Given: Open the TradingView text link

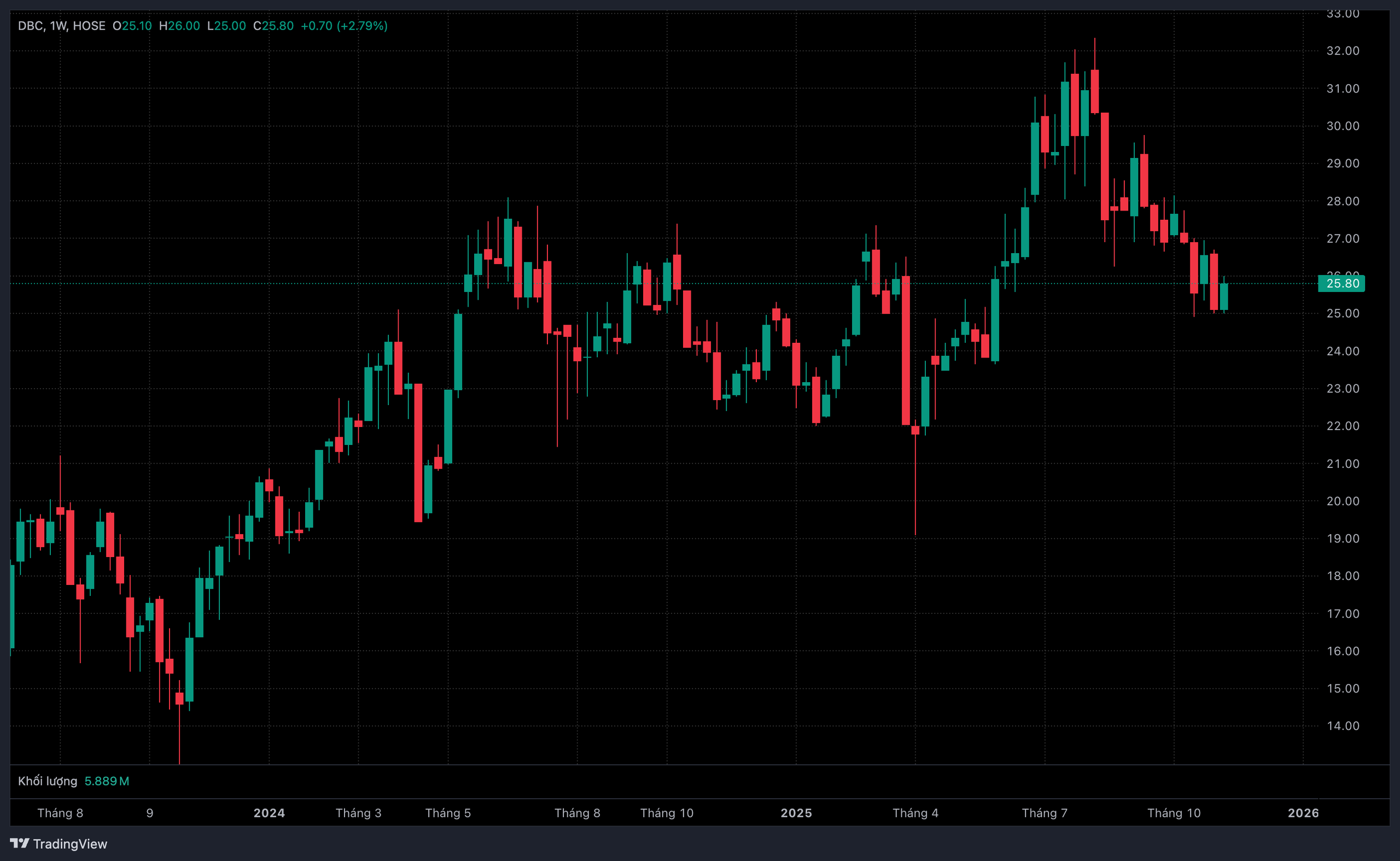Looking at the screenshot, I should 69,844.
